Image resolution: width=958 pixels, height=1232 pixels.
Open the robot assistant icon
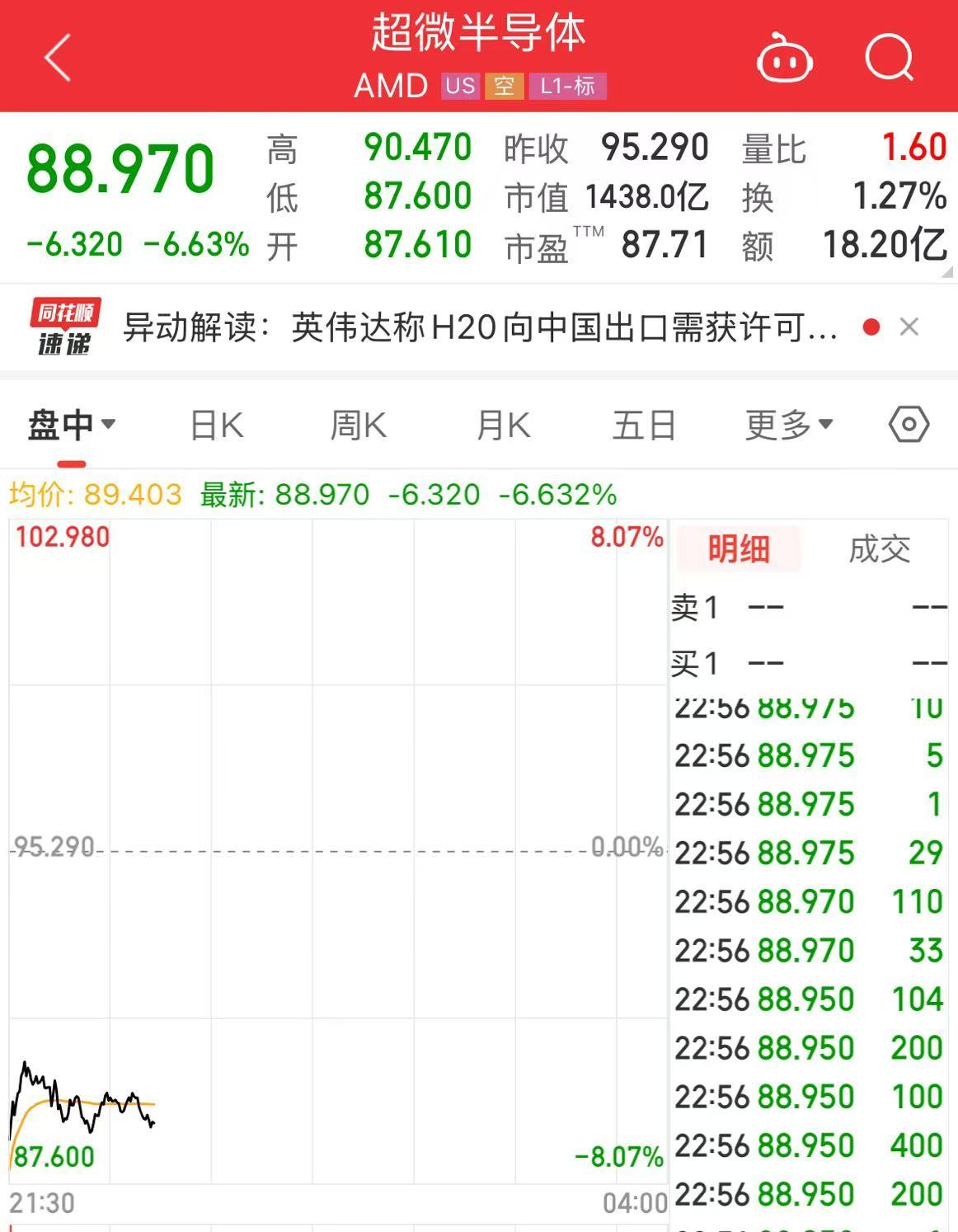coord(785,59)
